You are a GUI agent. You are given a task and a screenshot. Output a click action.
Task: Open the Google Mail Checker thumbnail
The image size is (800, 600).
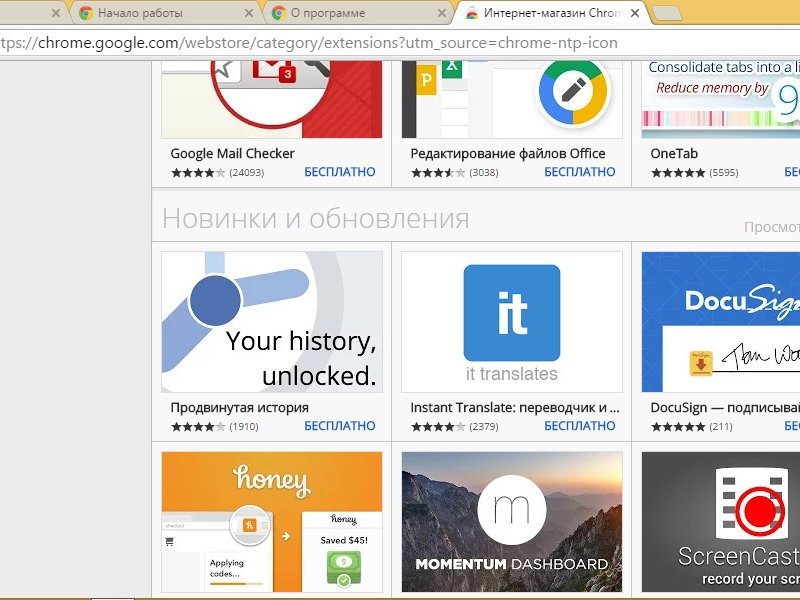(271, 99)
